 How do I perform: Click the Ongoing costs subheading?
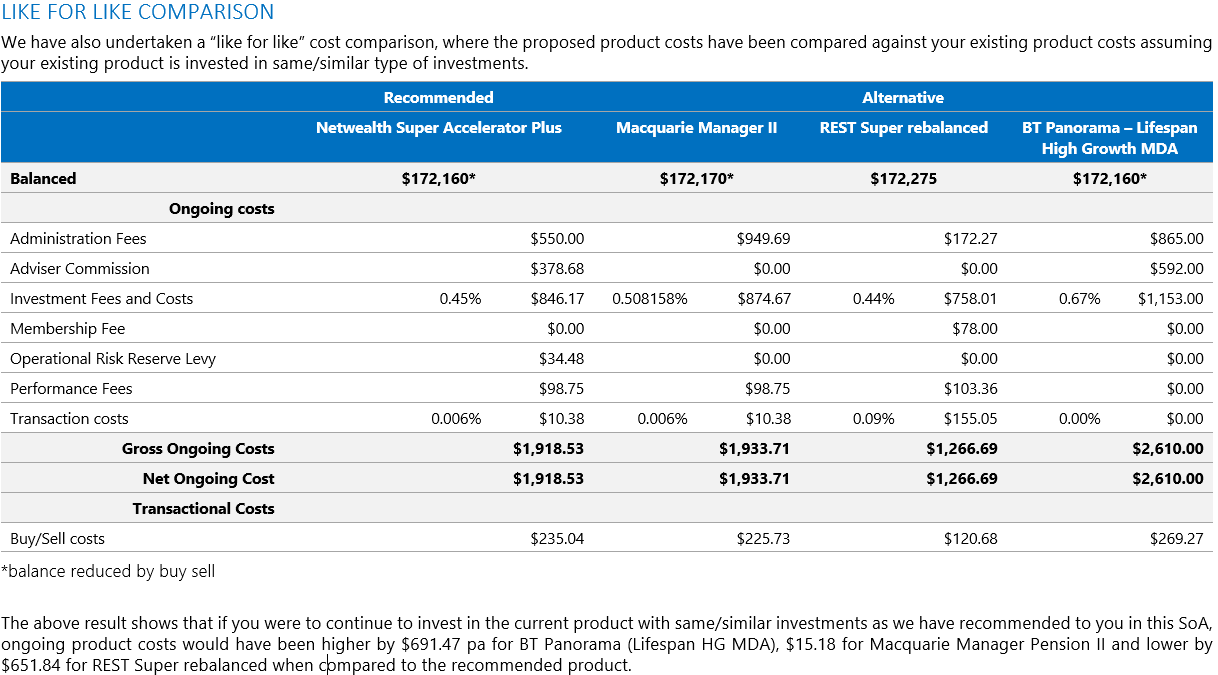(x=221, y=209)
